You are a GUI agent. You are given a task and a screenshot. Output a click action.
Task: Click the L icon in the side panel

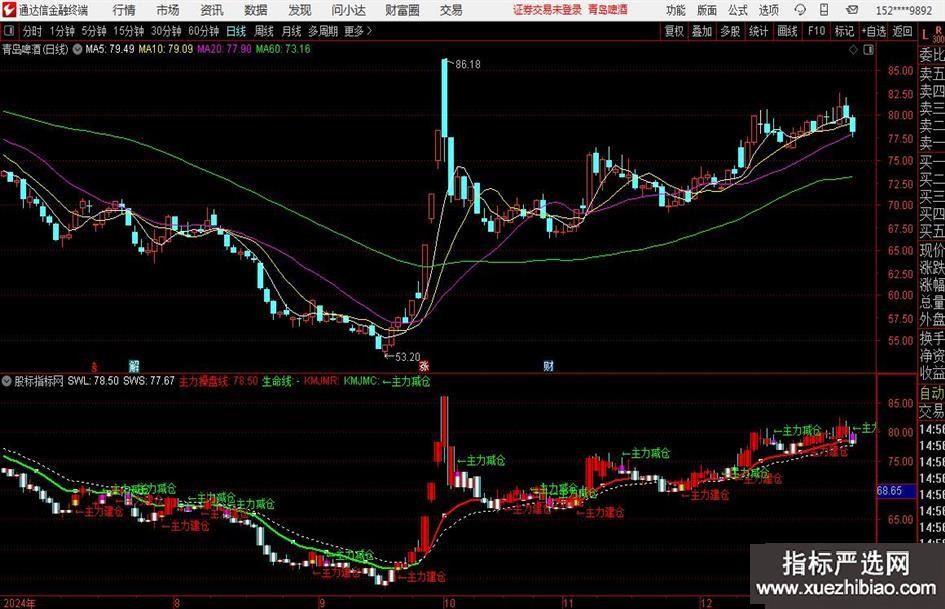pyautogui.click(x=925, y=35)
